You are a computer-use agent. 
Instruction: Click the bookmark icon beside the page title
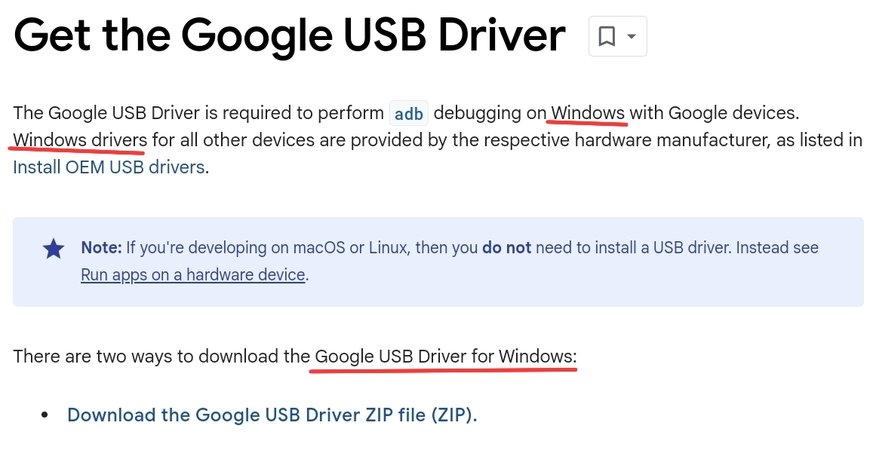606,37
